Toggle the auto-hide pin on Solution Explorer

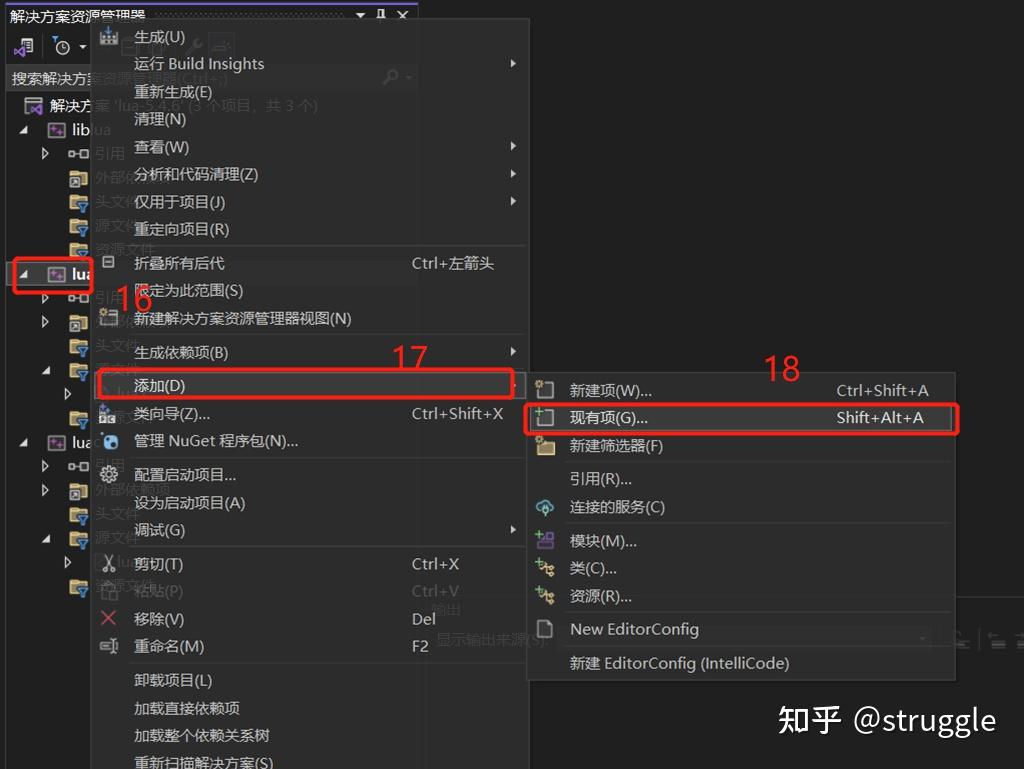[381, 14]
